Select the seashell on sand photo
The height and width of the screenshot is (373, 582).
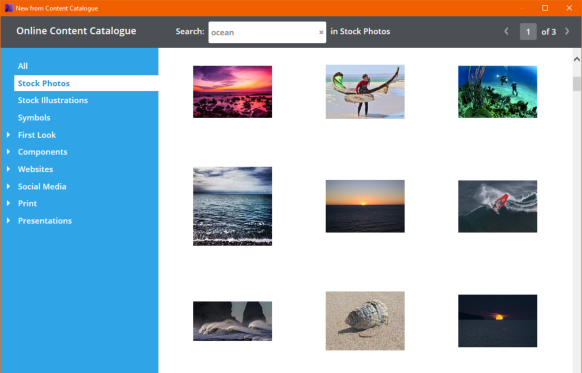365,321
